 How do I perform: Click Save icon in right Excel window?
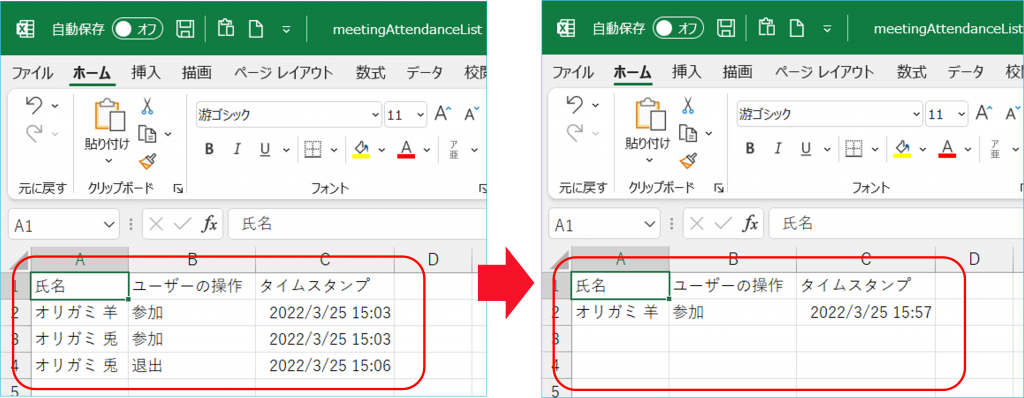click(x=727, y=29)
